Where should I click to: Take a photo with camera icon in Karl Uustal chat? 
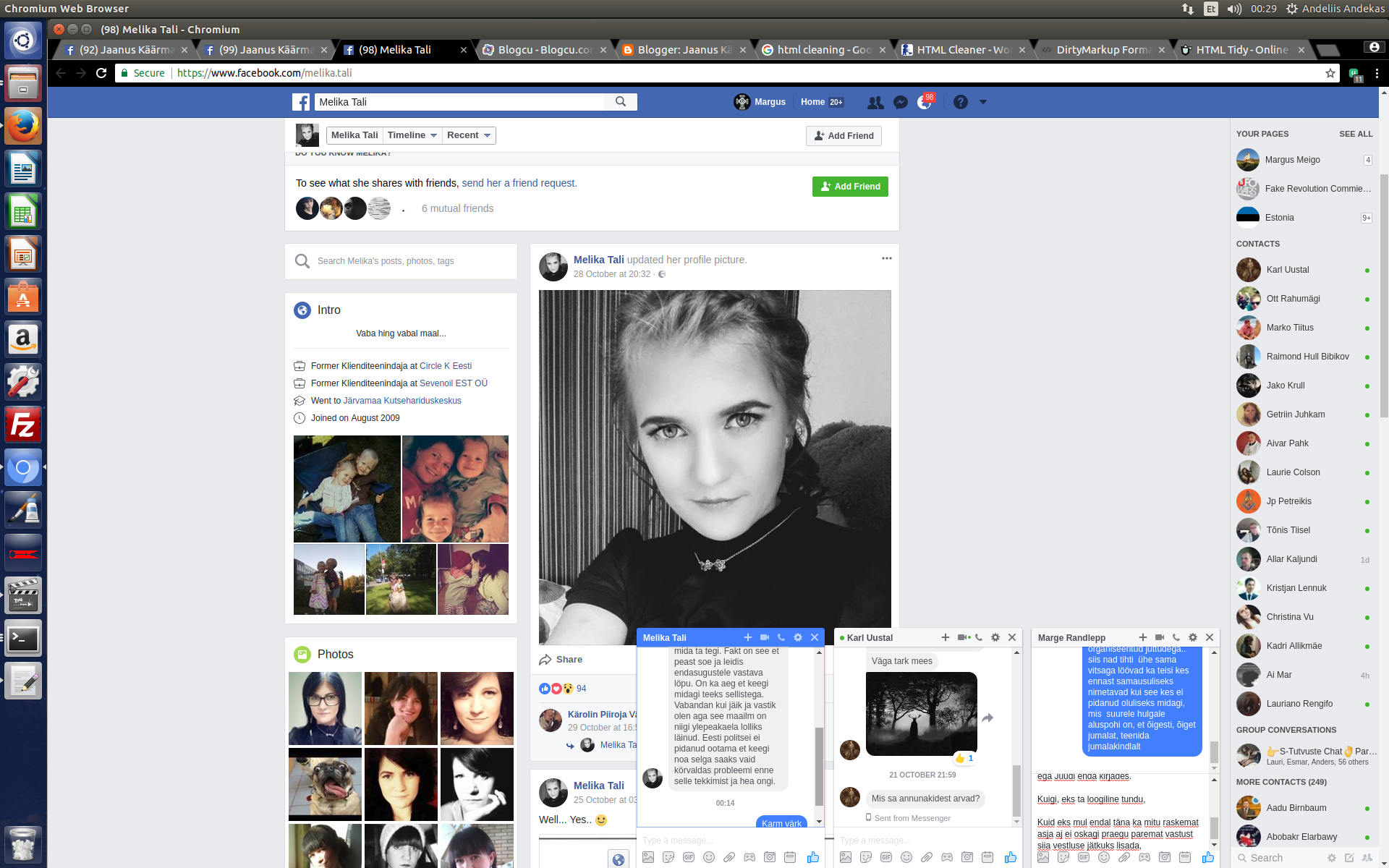tap(967, 857)
